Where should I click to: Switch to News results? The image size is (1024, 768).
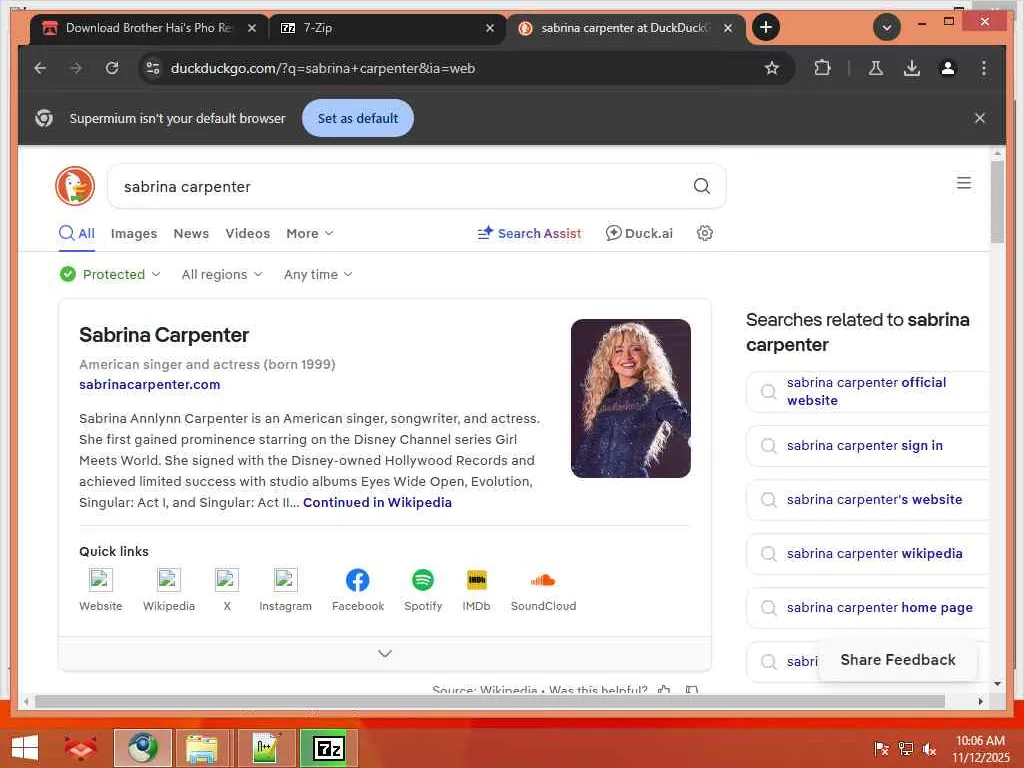point(191,234)
